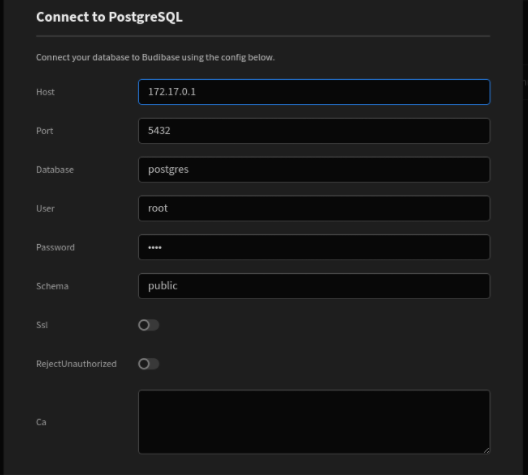Toggle the Ssl switch
528x475 pixels.
pyautogui.click(x=148, y=325)
